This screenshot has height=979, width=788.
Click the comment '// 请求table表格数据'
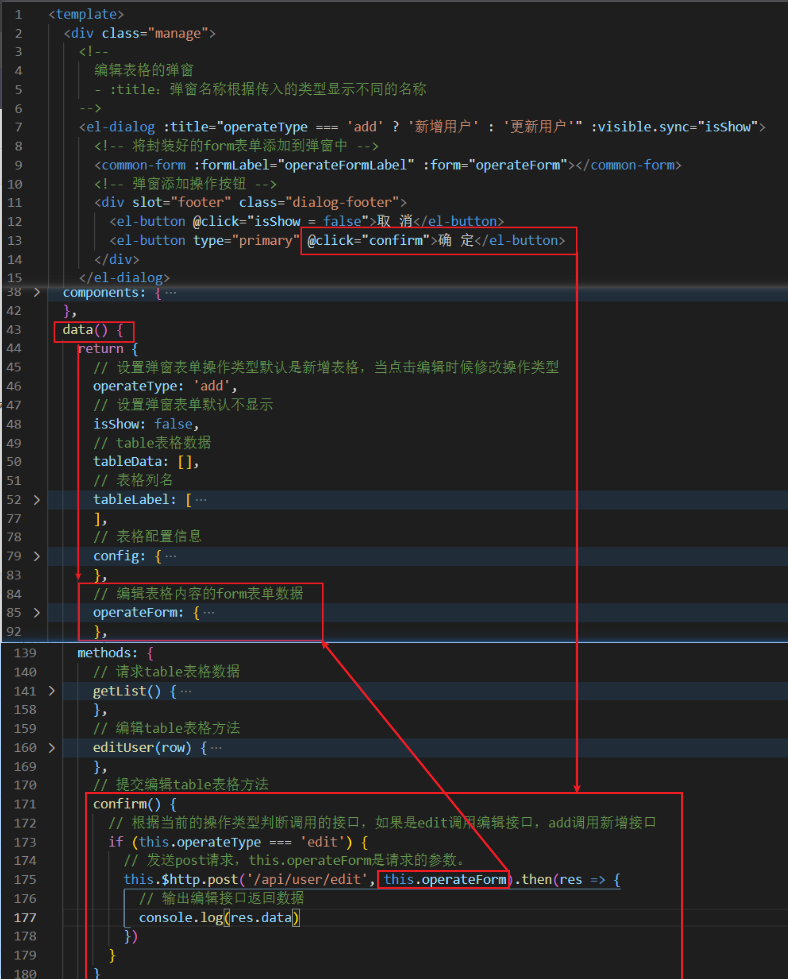pyautogui.click(x=167, y=672)
